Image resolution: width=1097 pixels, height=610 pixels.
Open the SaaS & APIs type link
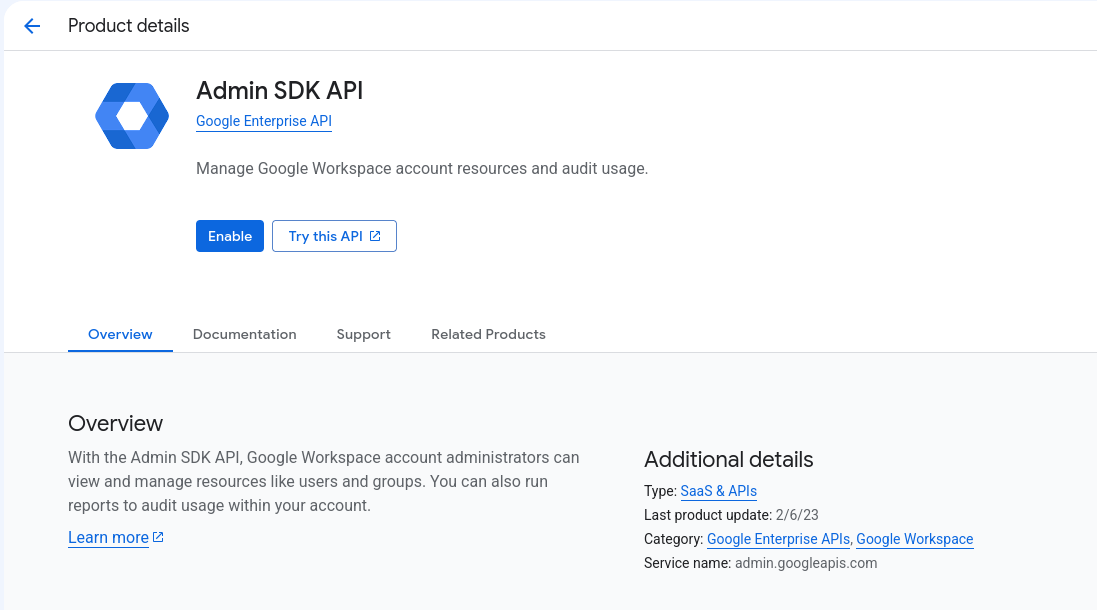[719, 491]
